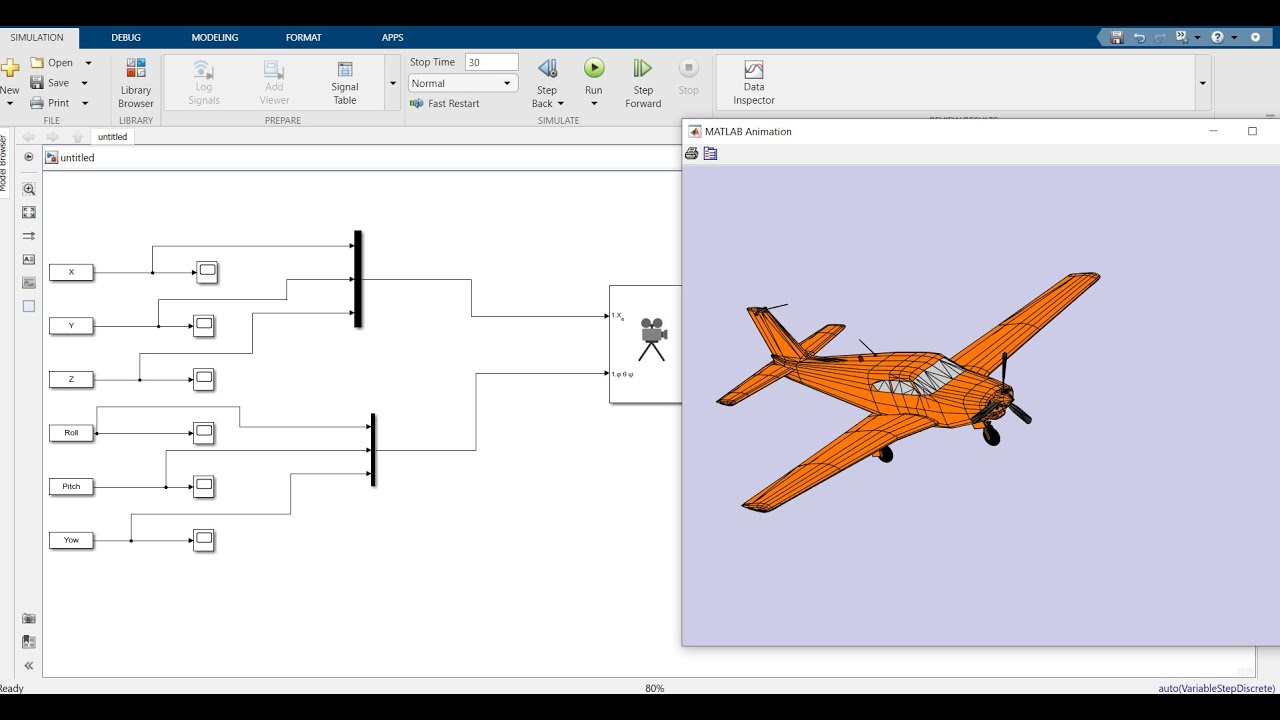Expand the quick access toolbar options circle arrow
The width and height of the screenshot is (1280, 720).
[1256, 37]
